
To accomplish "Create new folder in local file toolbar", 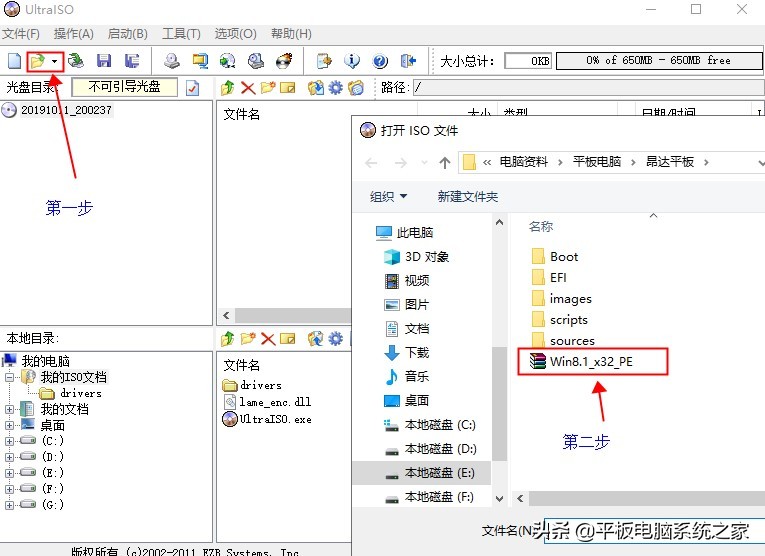I will 248,338.
